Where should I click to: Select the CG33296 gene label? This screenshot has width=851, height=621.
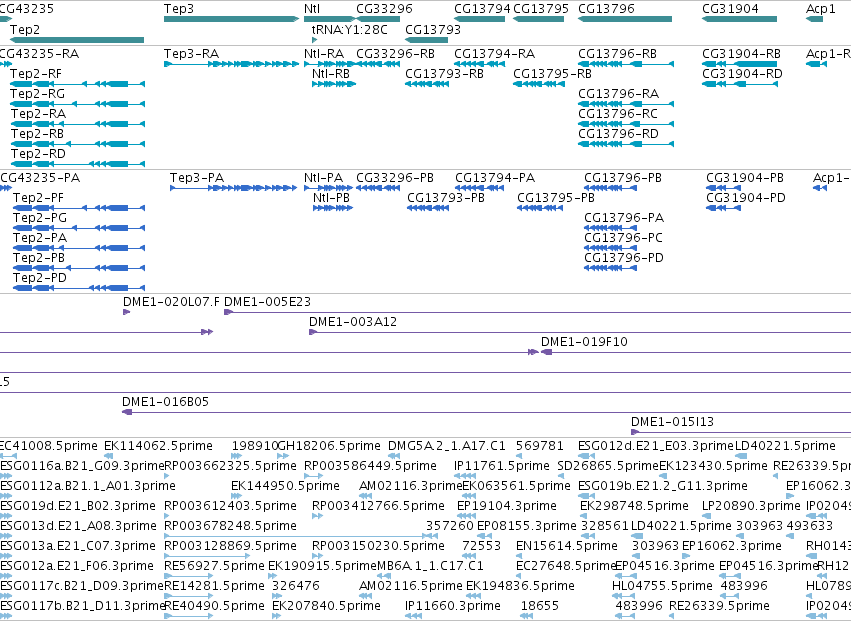pos(384,9)
